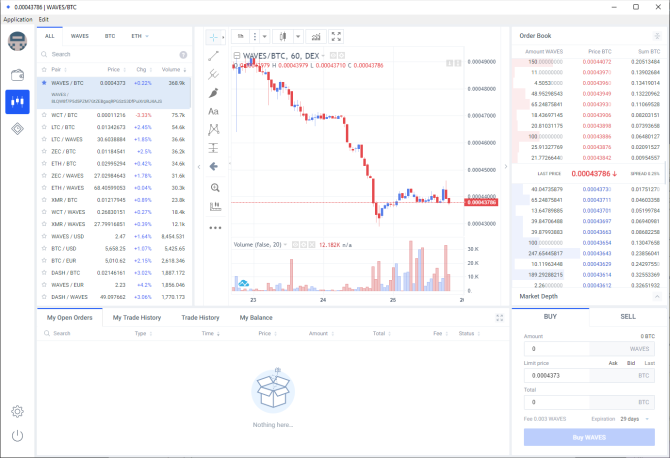This screenshot has width=670, height=458.
Task: Switch to My Balance tab
Action: [x=256, y=317]
